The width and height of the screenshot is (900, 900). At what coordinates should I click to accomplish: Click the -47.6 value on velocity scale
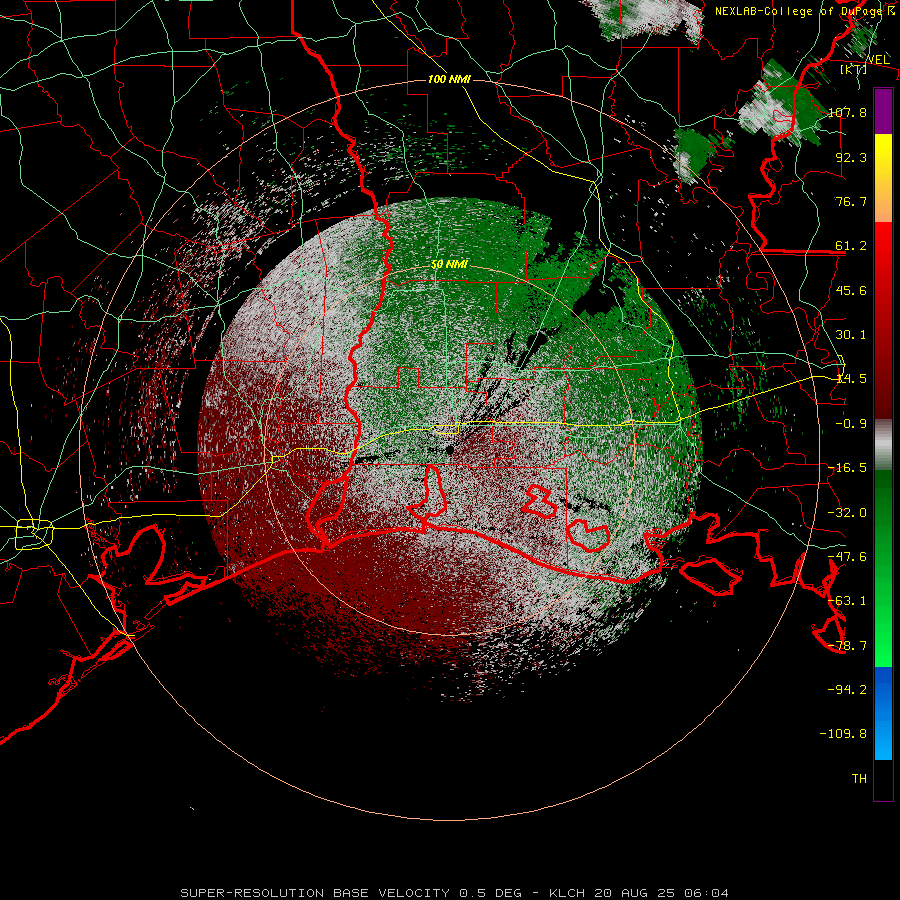tap(847, 557)
